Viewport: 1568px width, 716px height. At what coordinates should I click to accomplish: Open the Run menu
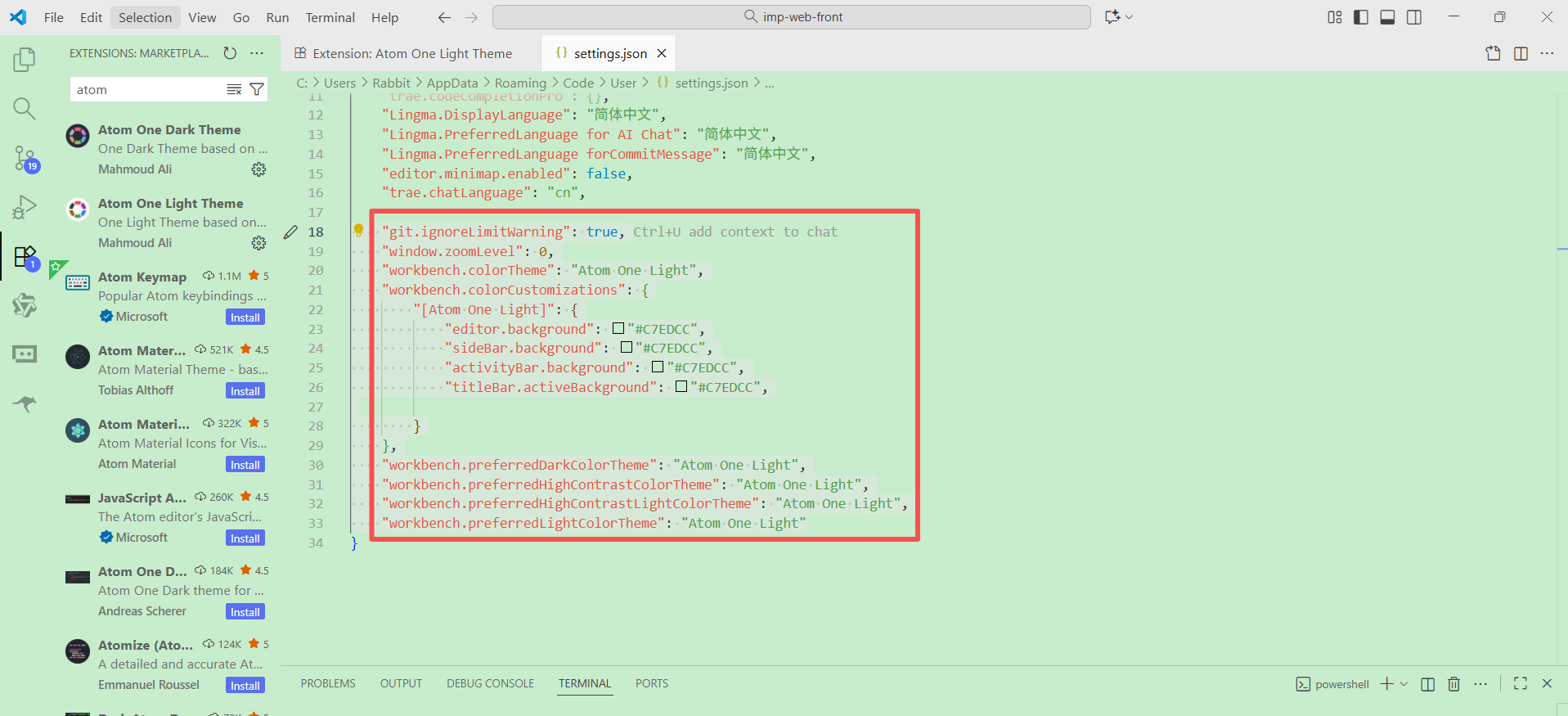point(278,17)
